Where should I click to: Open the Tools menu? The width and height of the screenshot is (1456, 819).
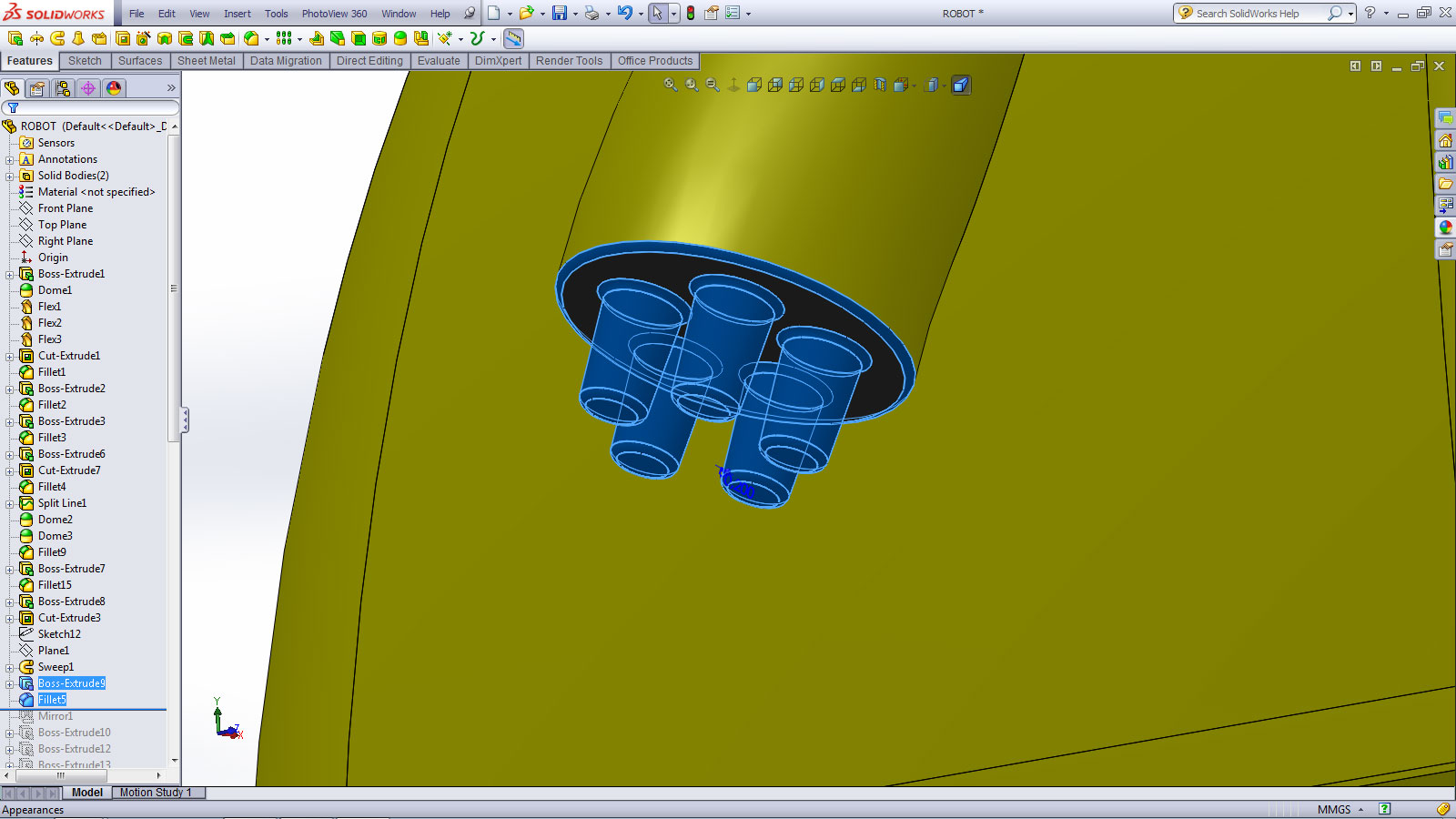[276, 14]
